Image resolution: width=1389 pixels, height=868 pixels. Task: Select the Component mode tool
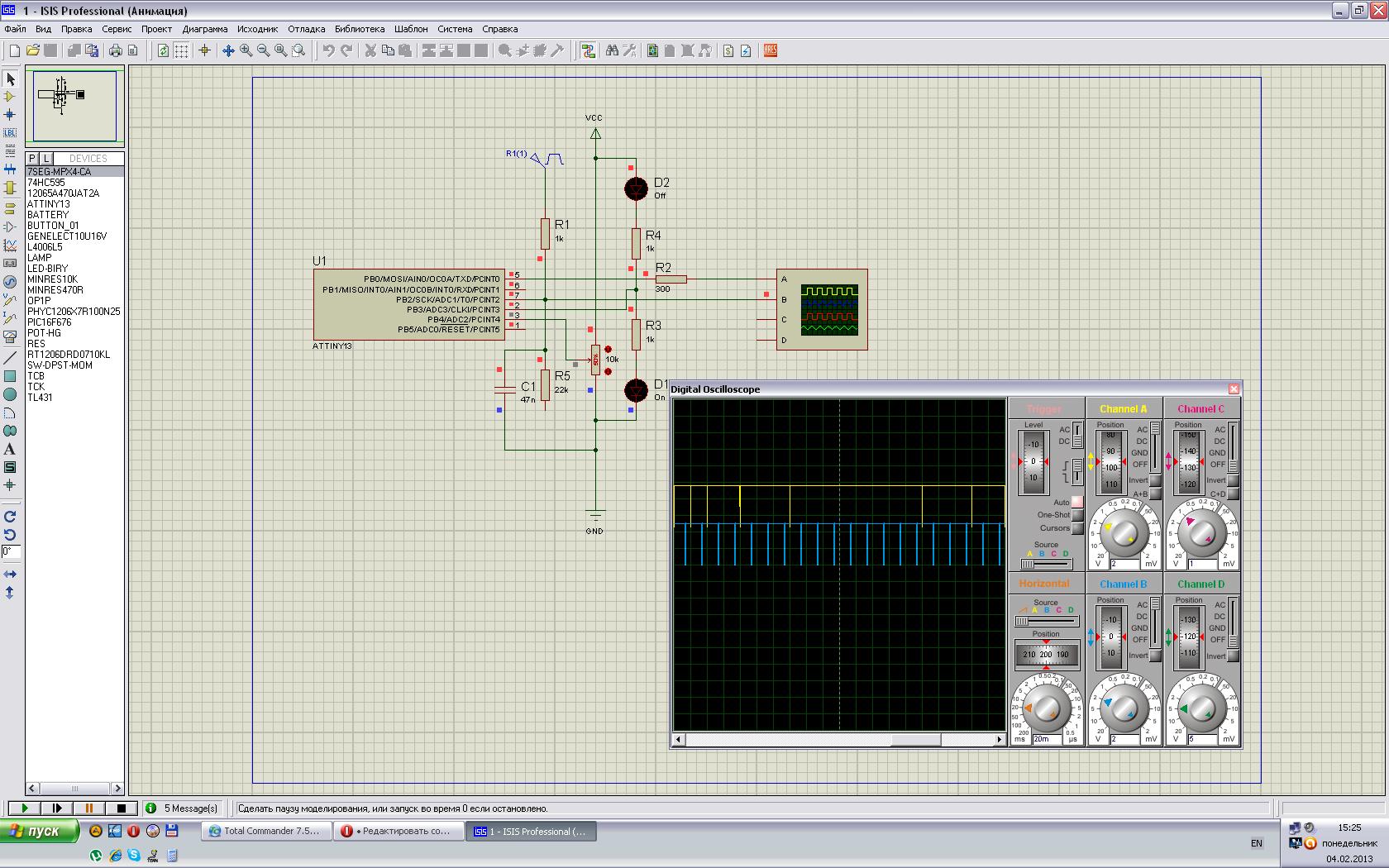click(x=10, y=97)
